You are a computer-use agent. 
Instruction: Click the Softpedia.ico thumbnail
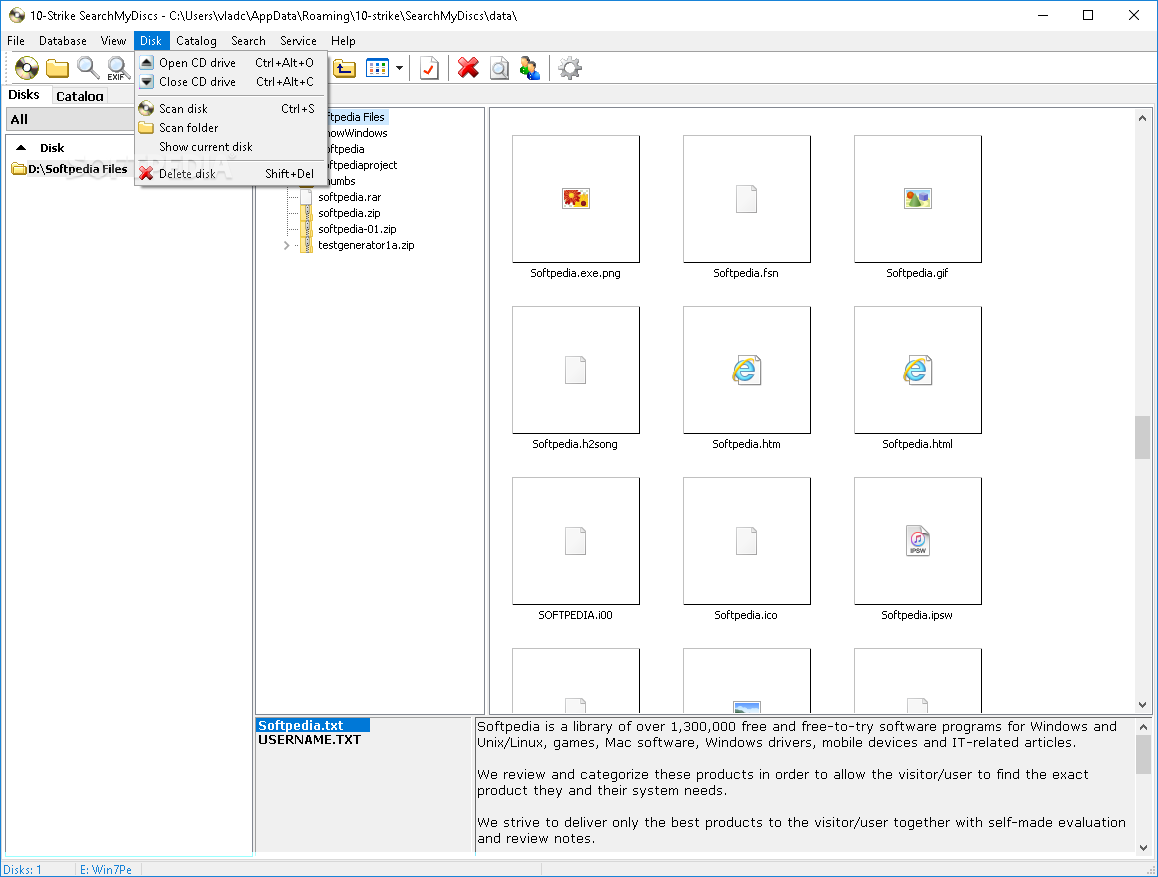[x=747, y=541]
